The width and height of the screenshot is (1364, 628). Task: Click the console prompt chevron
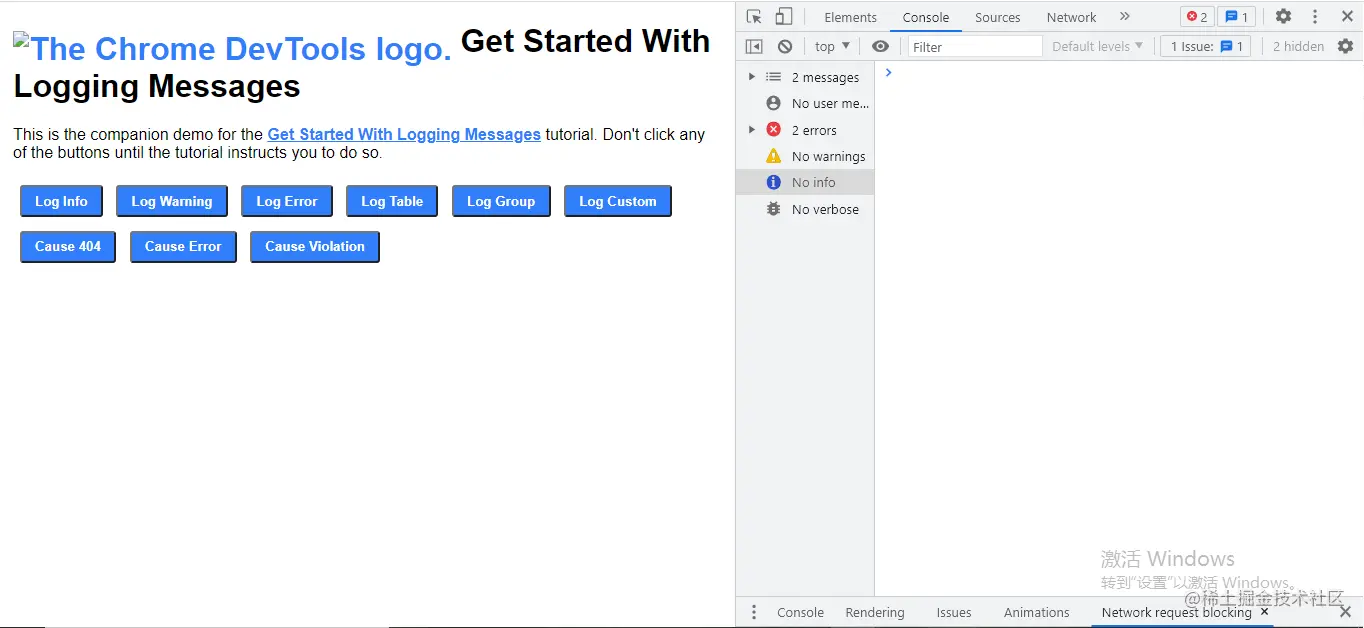point(888,73)
